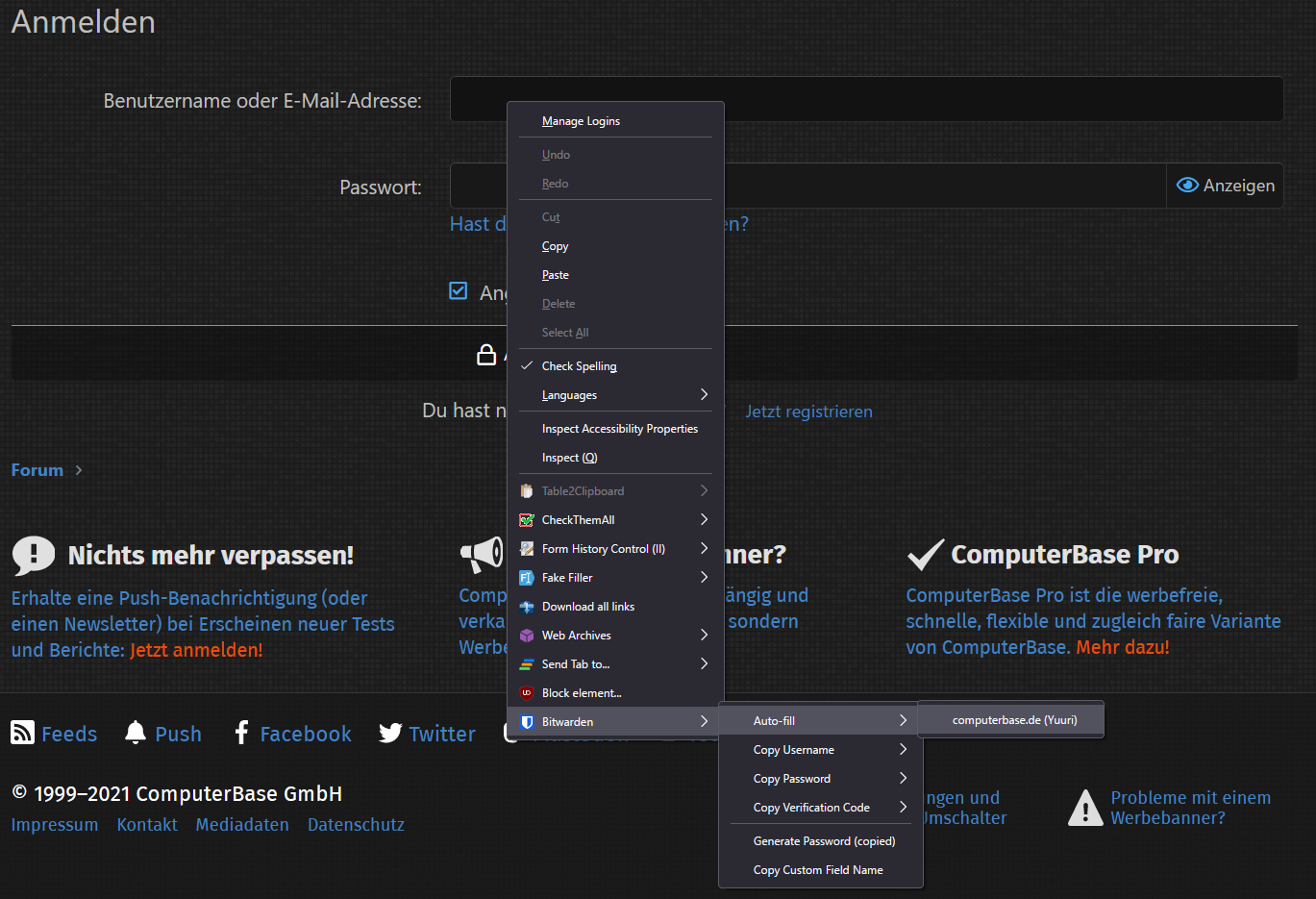Click the Fake Filler extension icon
This screenshot has height=899, width=1316.
tap(527, 578)
